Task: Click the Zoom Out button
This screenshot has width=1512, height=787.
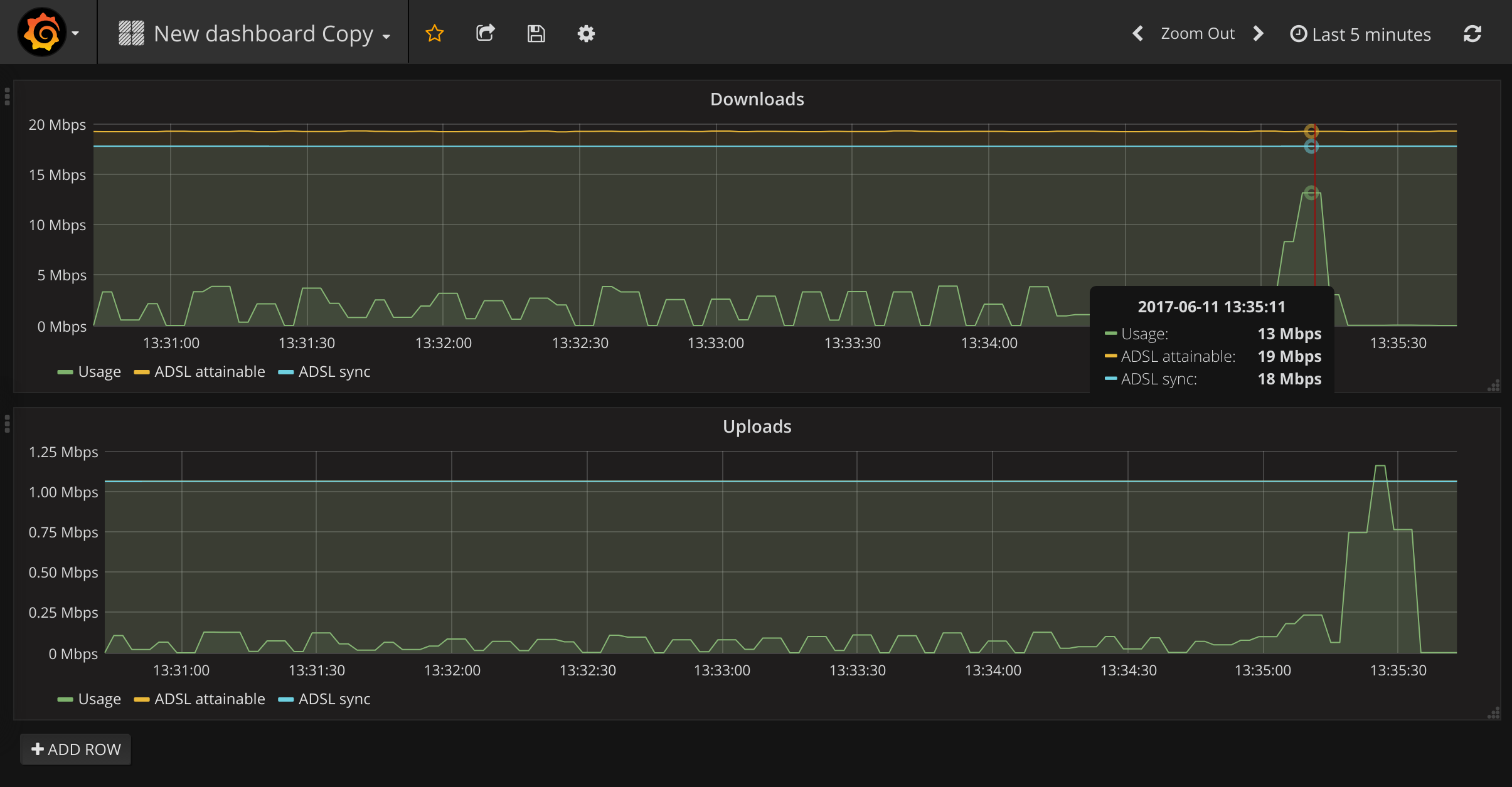Action: tap(1197, 33)
